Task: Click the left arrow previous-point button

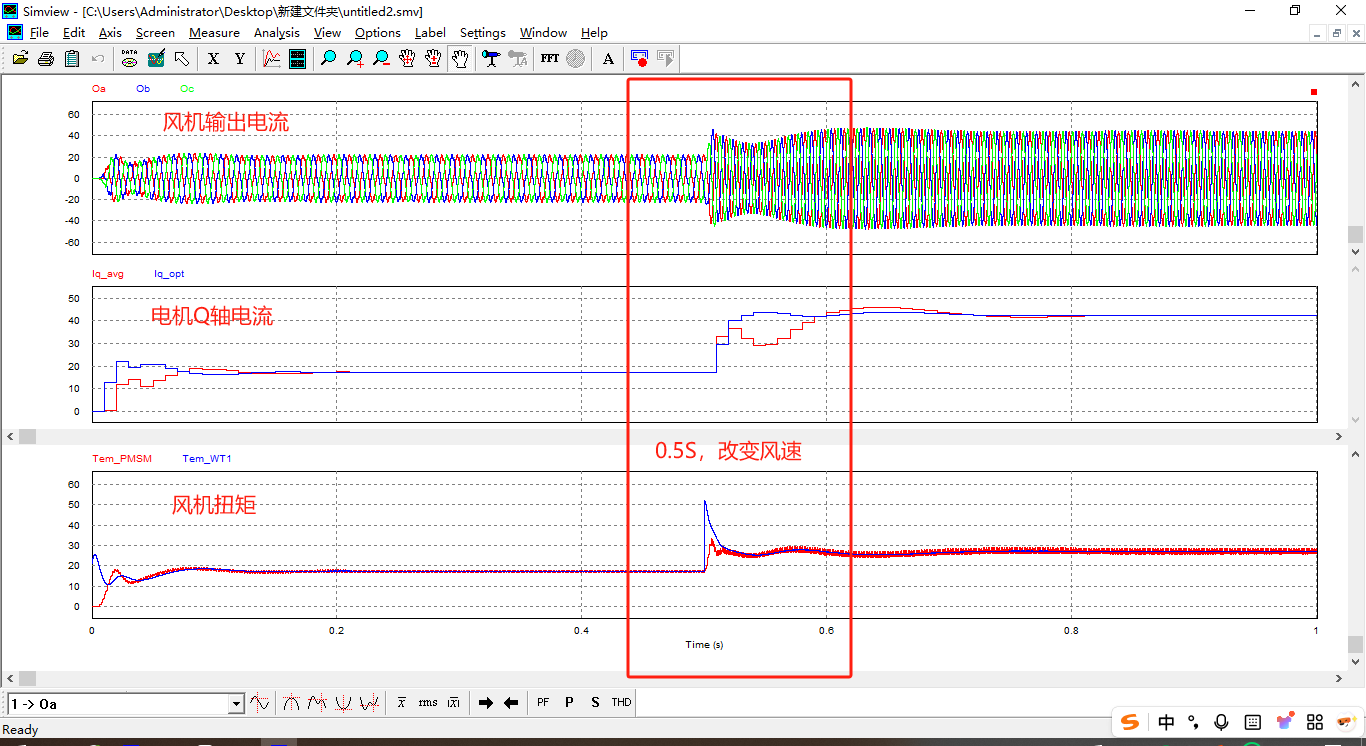Action: pos(511,703)
